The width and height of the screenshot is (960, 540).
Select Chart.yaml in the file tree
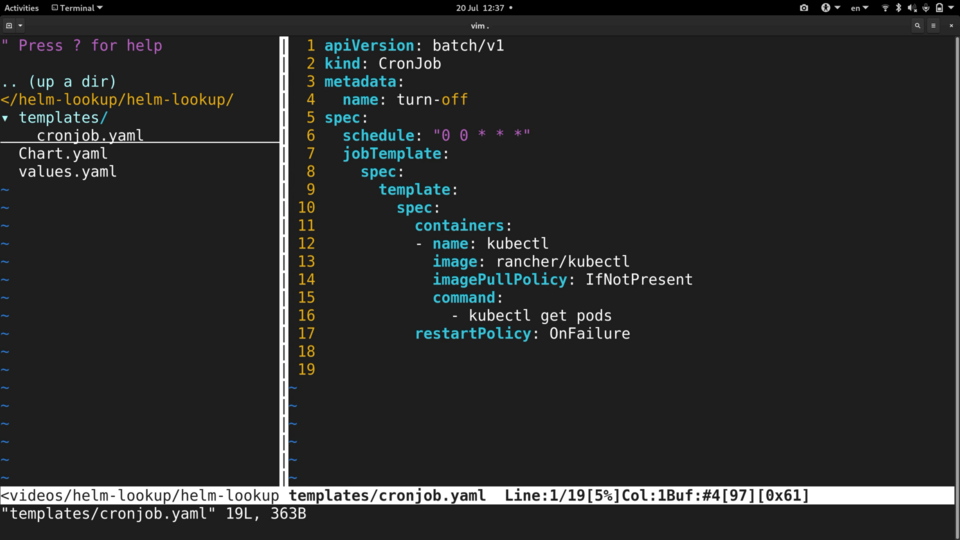pyautogui.click(x=62, y=154)
